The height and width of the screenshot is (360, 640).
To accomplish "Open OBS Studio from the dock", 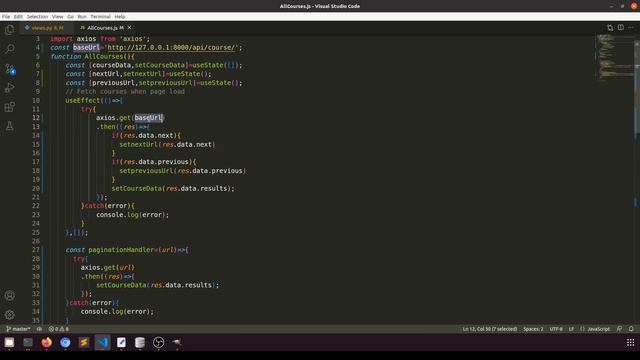I will pyautogui.click(x=158, y=342).
